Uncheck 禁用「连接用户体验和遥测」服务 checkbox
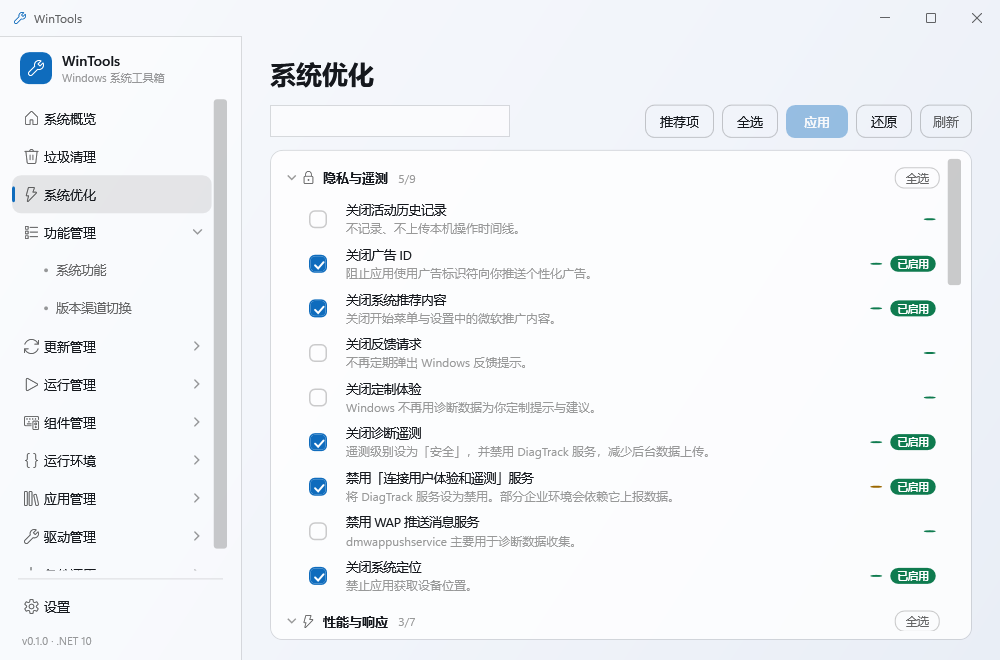Image resolution: width=1000 pixels, height=660 pixels. click(318, 487)
